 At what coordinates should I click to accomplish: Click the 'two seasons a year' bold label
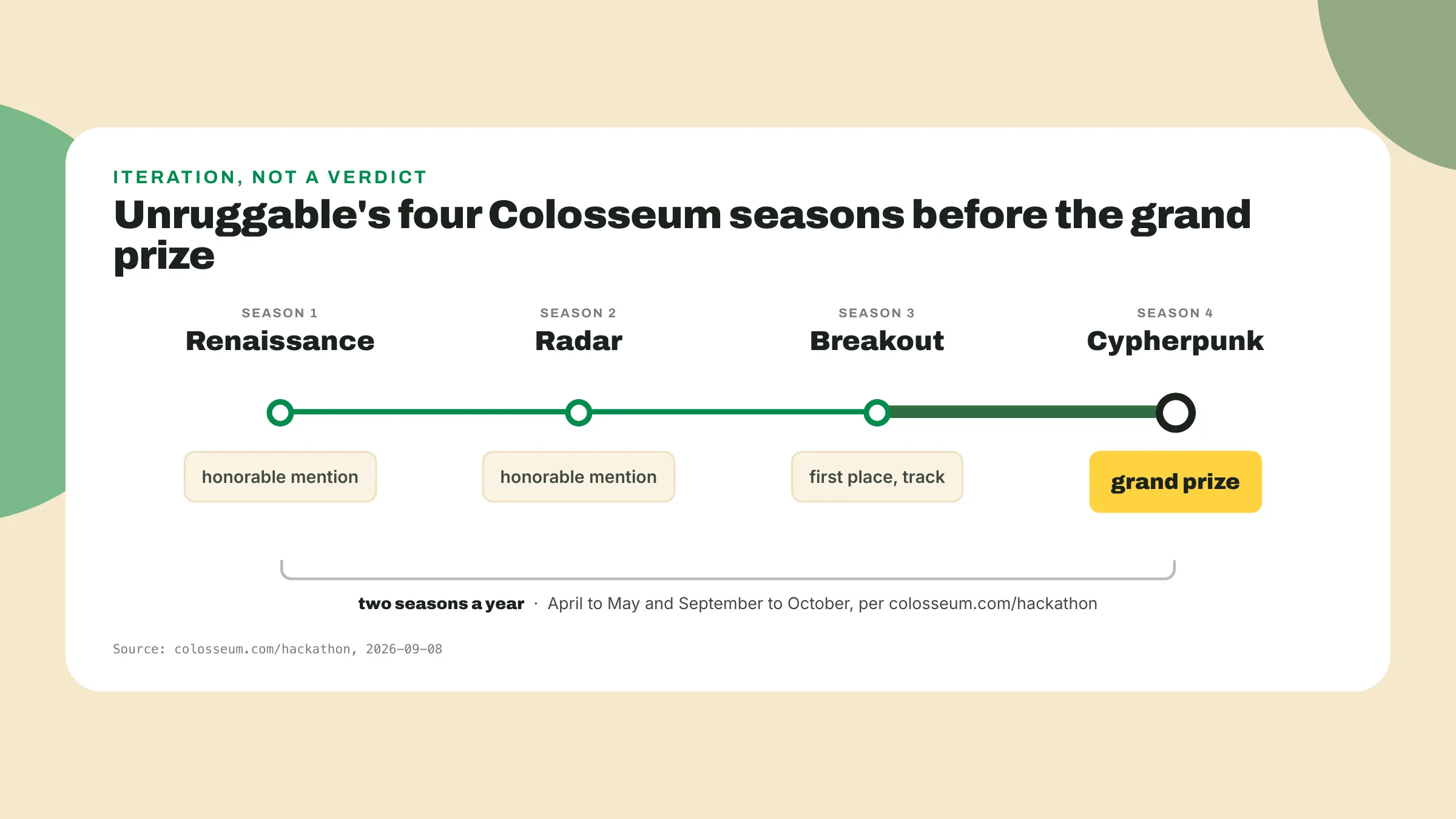(x=441, y=604)
